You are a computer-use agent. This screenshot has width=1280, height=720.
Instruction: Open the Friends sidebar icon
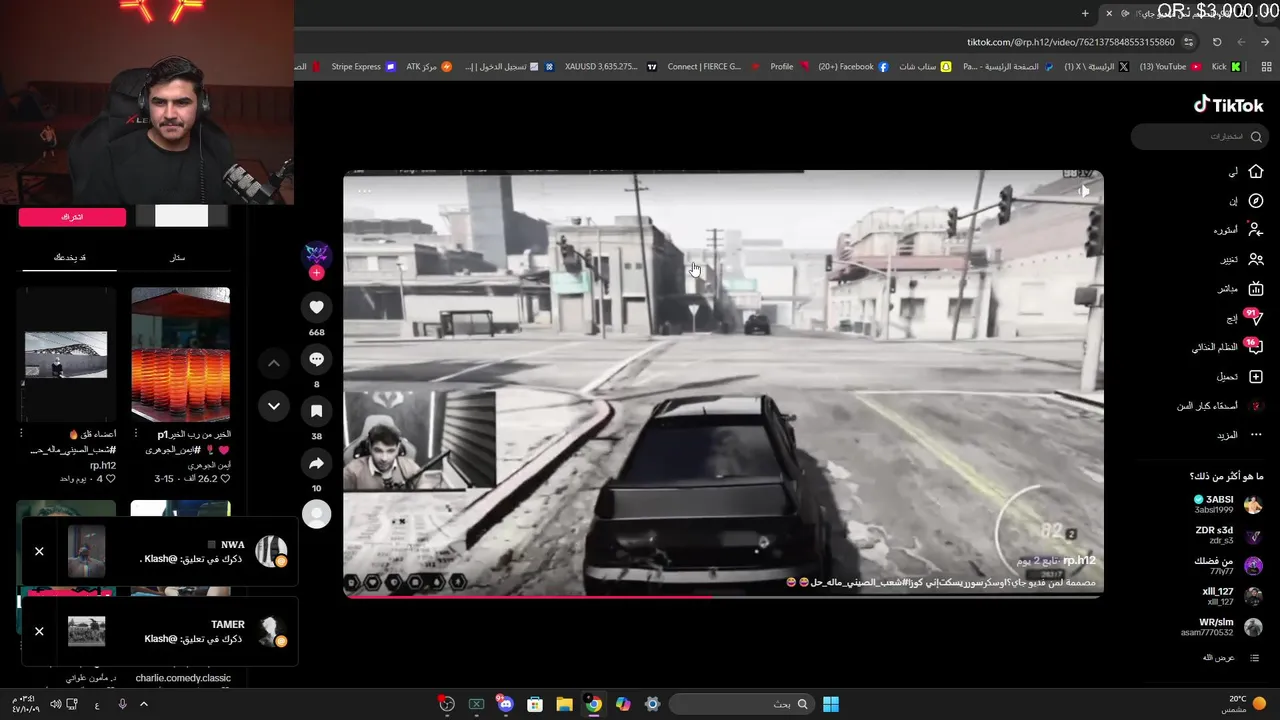[1256, 259]
